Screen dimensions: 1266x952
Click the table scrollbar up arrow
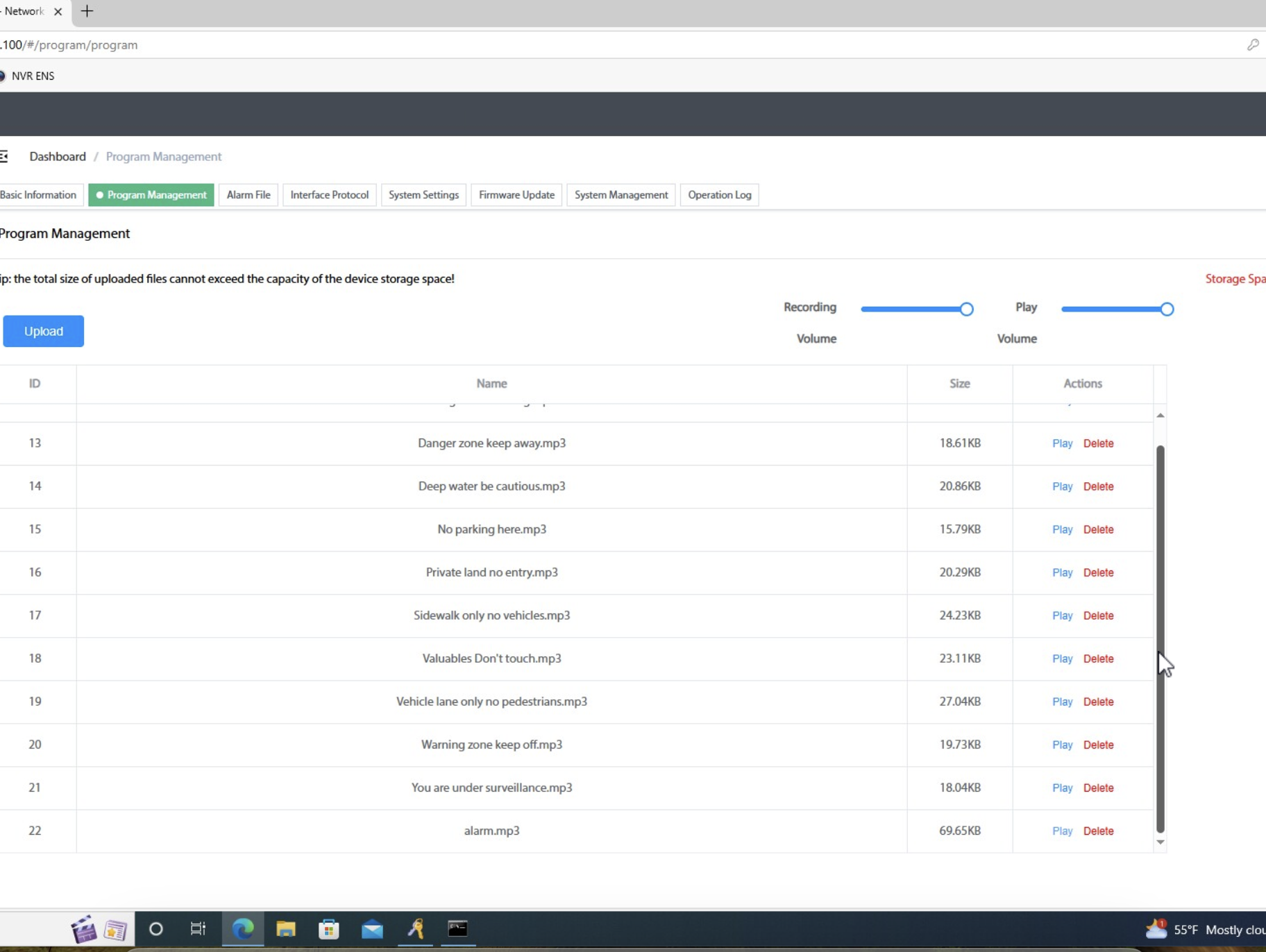pos(1160,415)
